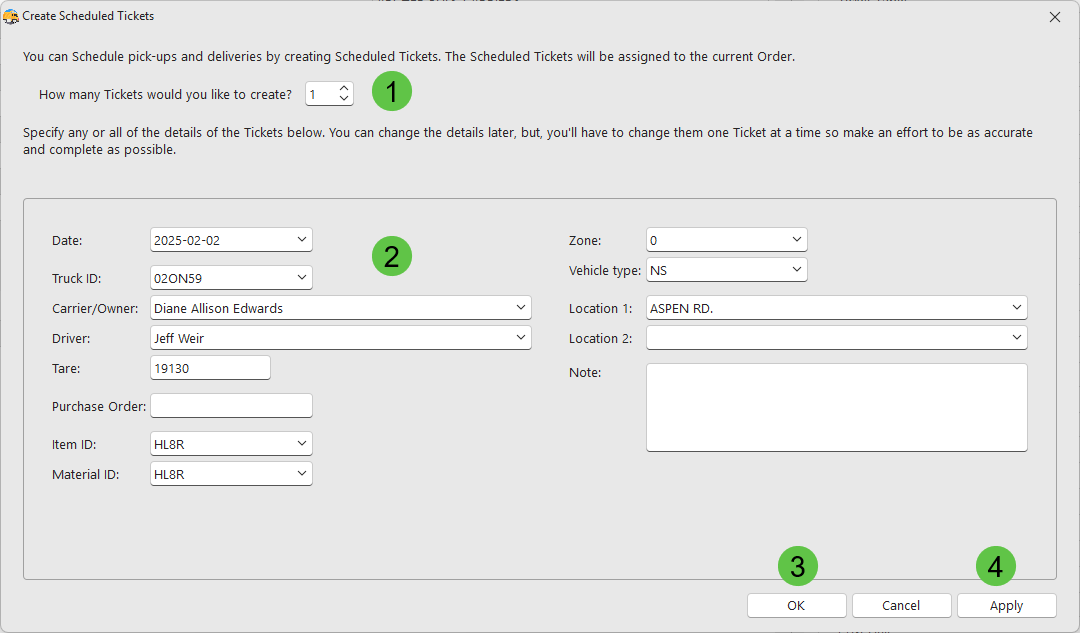Expand the Vehicle type dropdown
The height and width of the screenshot is (633, 1080).
tap(796, 270)
